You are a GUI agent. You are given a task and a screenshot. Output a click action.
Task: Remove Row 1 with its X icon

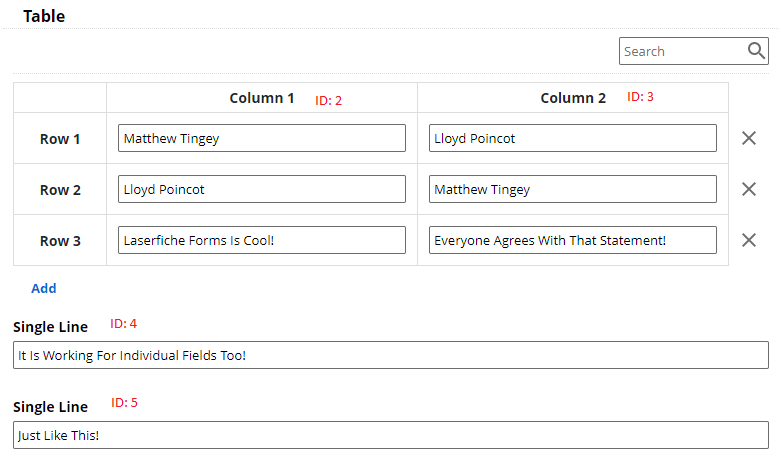point(749,138)
